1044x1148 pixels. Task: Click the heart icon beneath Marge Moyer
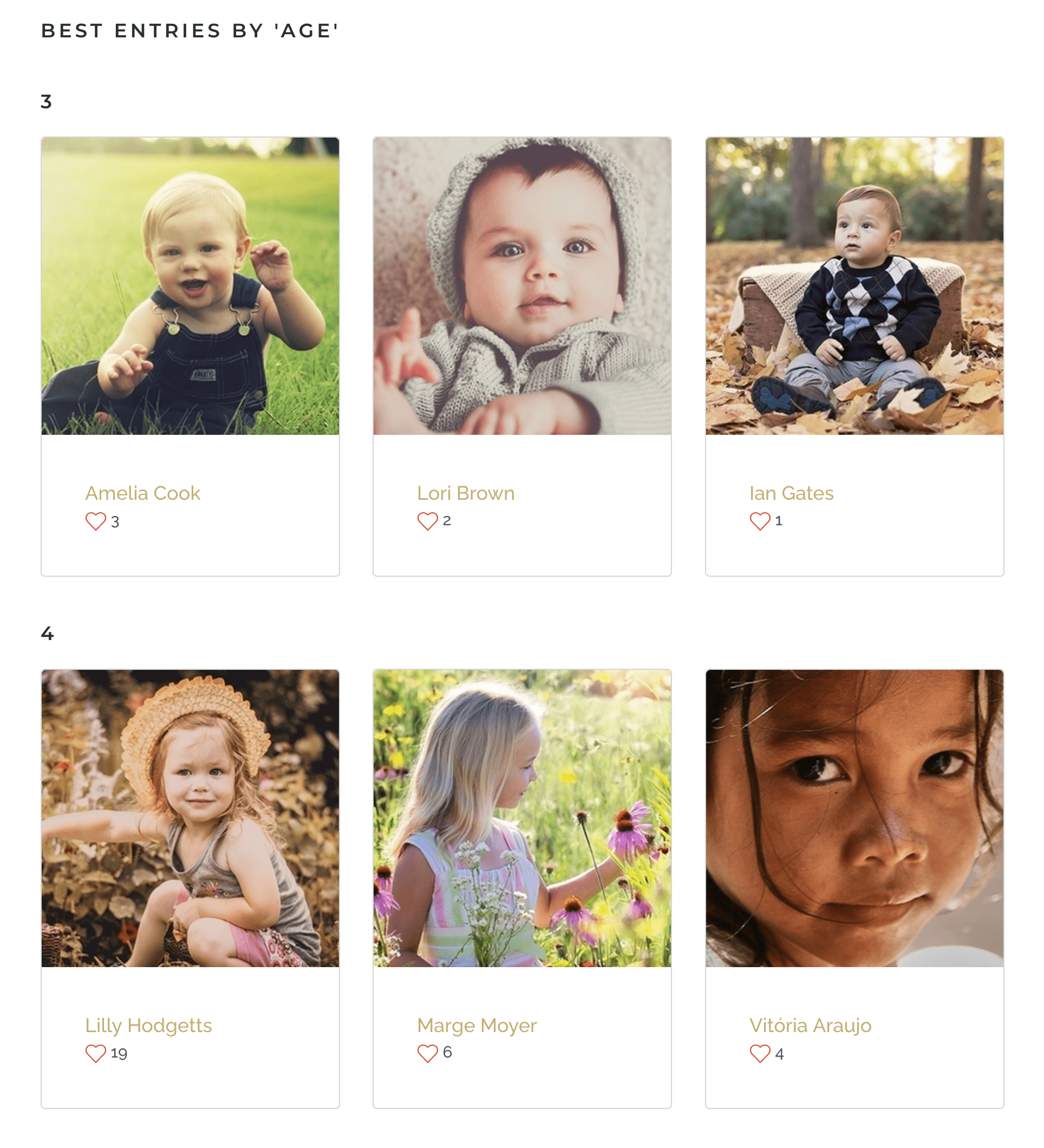click(428, 1053)
